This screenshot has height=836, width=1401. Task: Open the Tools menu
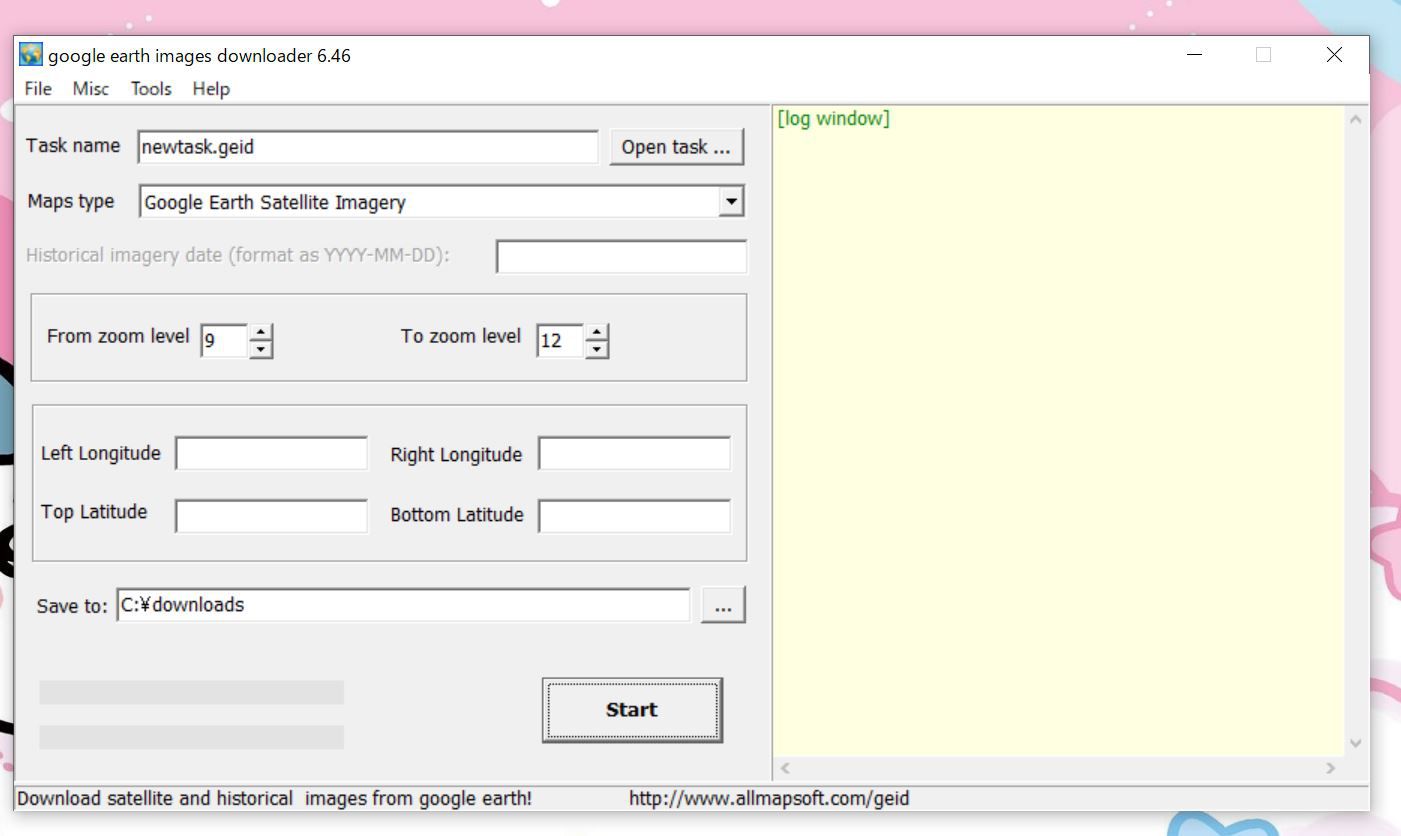pyautogui.click(x=150, y=89)
